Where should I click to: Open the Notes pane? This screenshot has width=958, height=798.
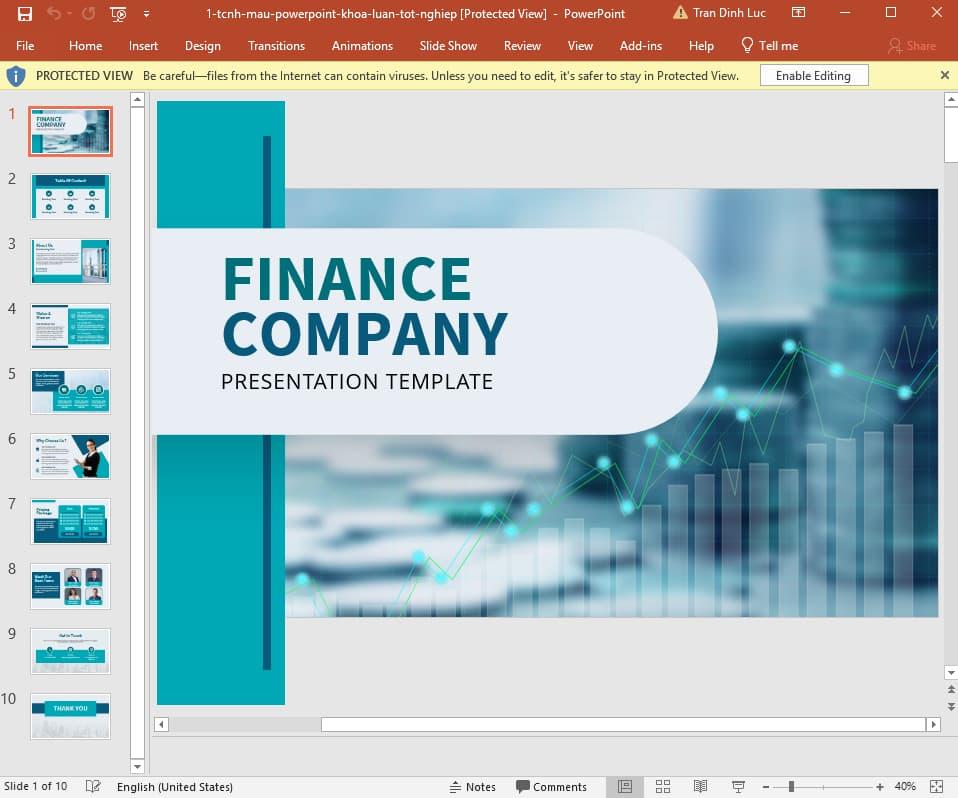473,787
